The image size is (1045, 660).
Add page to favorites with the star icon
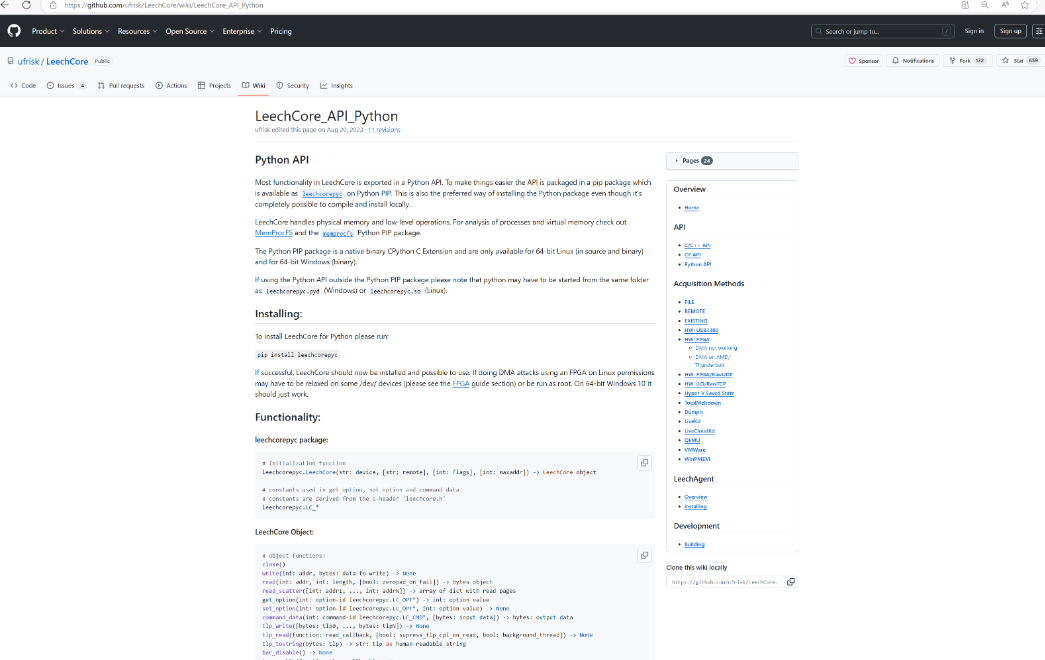tap(1025, 5)
